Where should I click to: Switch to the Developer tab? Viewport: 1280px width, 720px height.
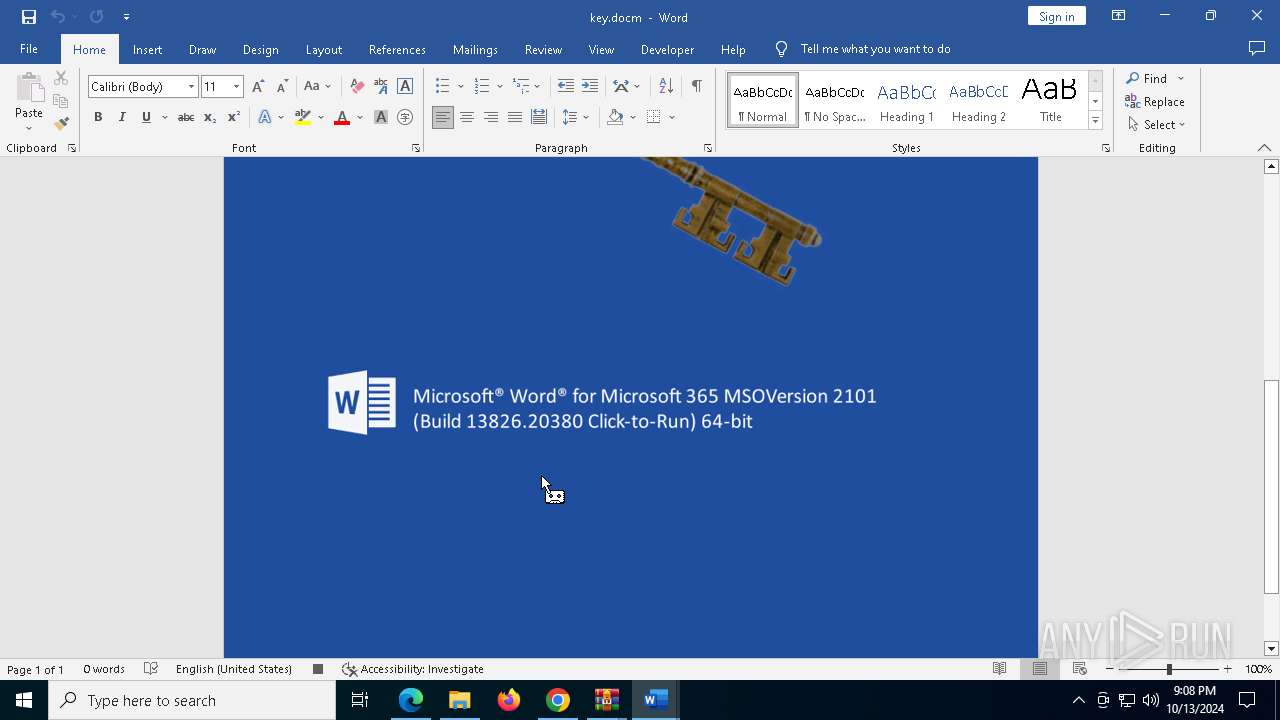(x=667, y=49)
